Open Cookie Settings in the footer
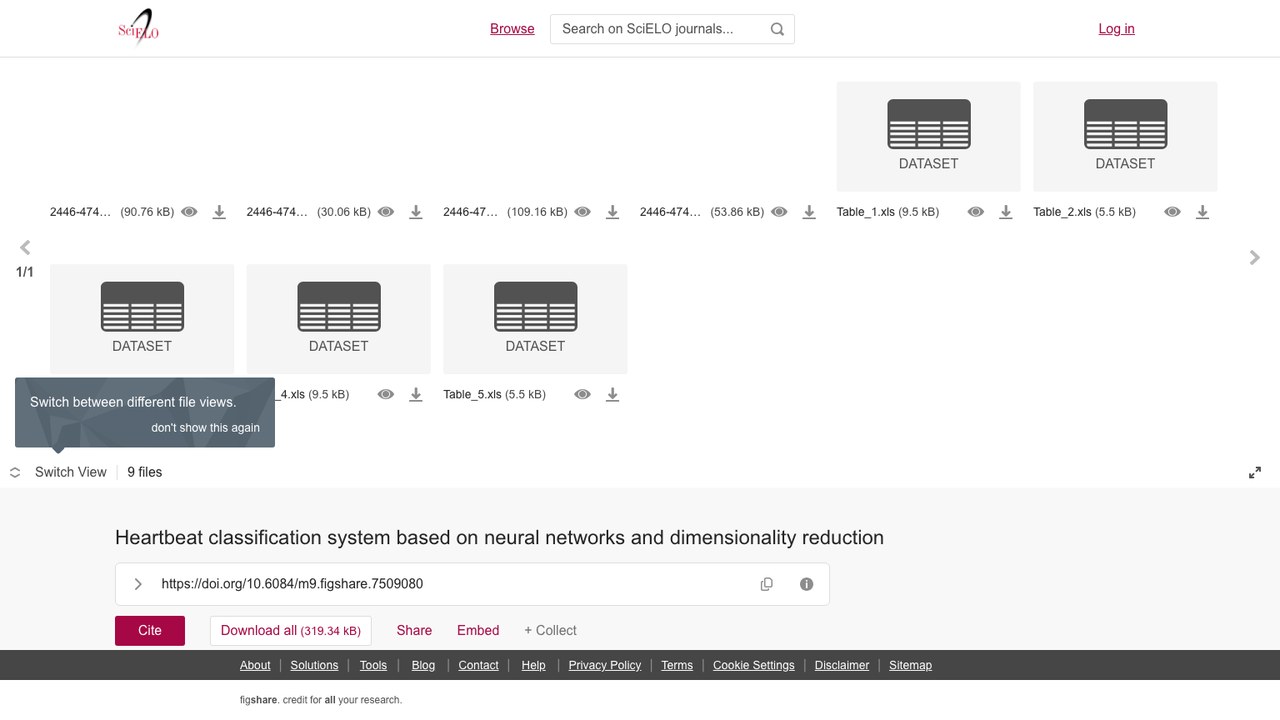 pyautogui.click(x=754, y=665)
